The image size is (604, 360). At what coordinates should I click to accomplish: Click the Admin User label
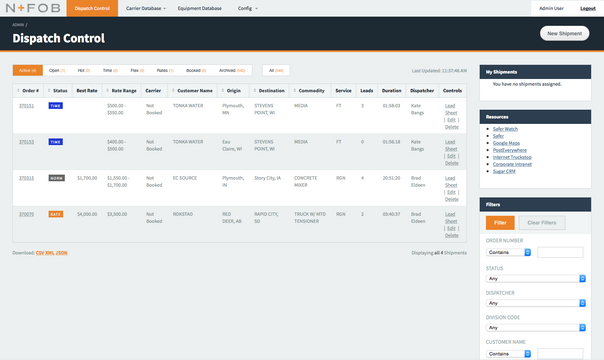[551, 8]
